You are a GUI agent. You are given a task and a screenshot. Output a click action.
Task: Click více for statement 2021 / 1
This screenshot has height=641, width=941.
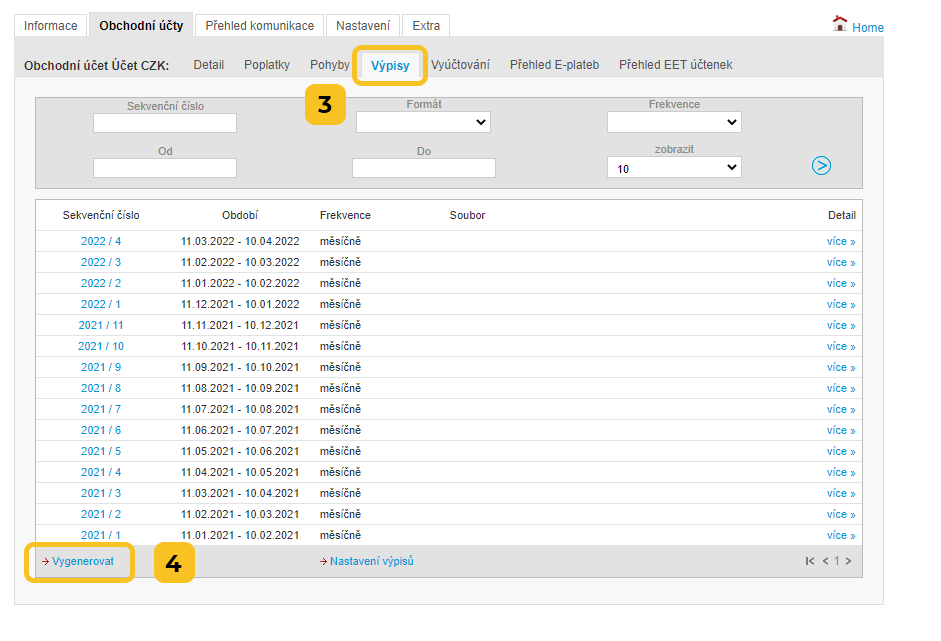(841, 535)
